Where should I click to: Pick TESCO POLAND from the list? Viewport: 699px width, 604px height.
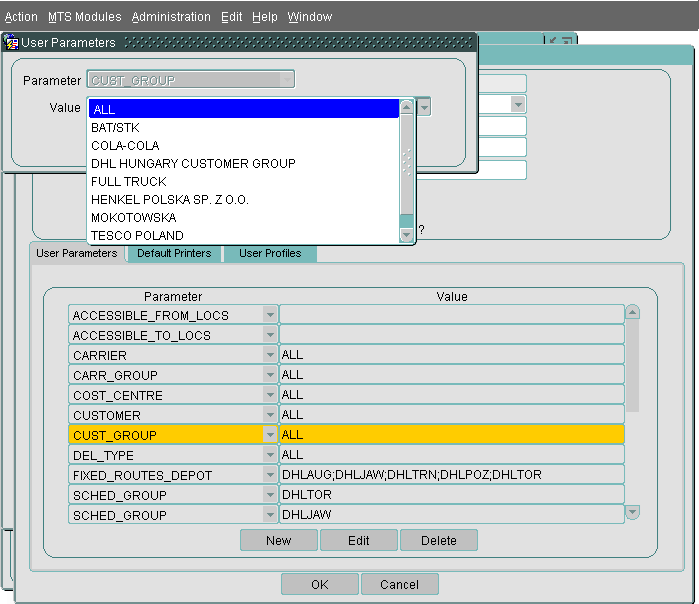tap(244, 235)
